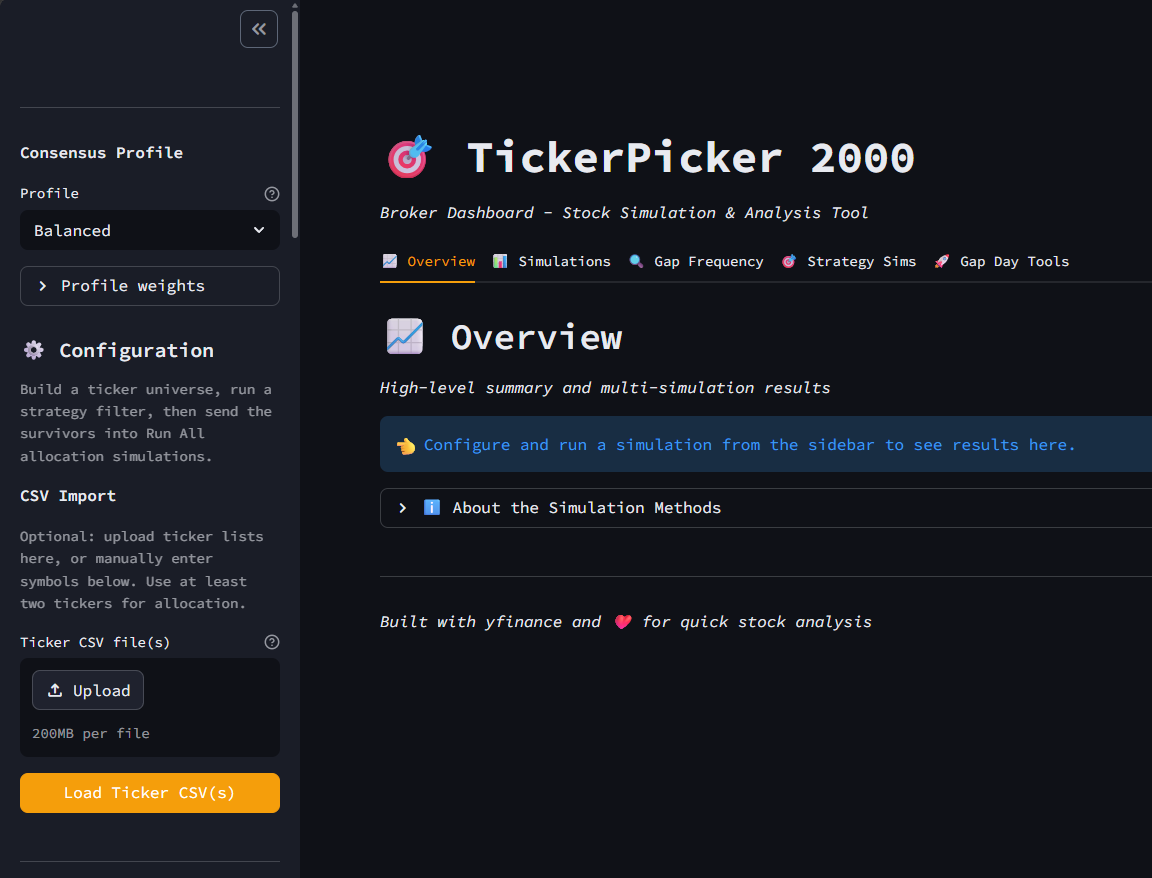
Task: Click the Configure and run a simulation message
Action: click(x=749, y=445)
